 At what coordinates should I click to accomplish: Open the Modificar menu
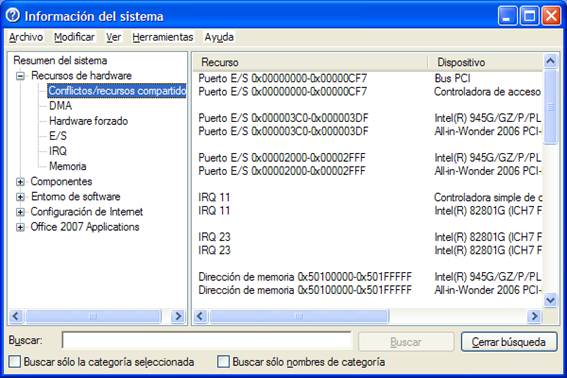point(74,37)
